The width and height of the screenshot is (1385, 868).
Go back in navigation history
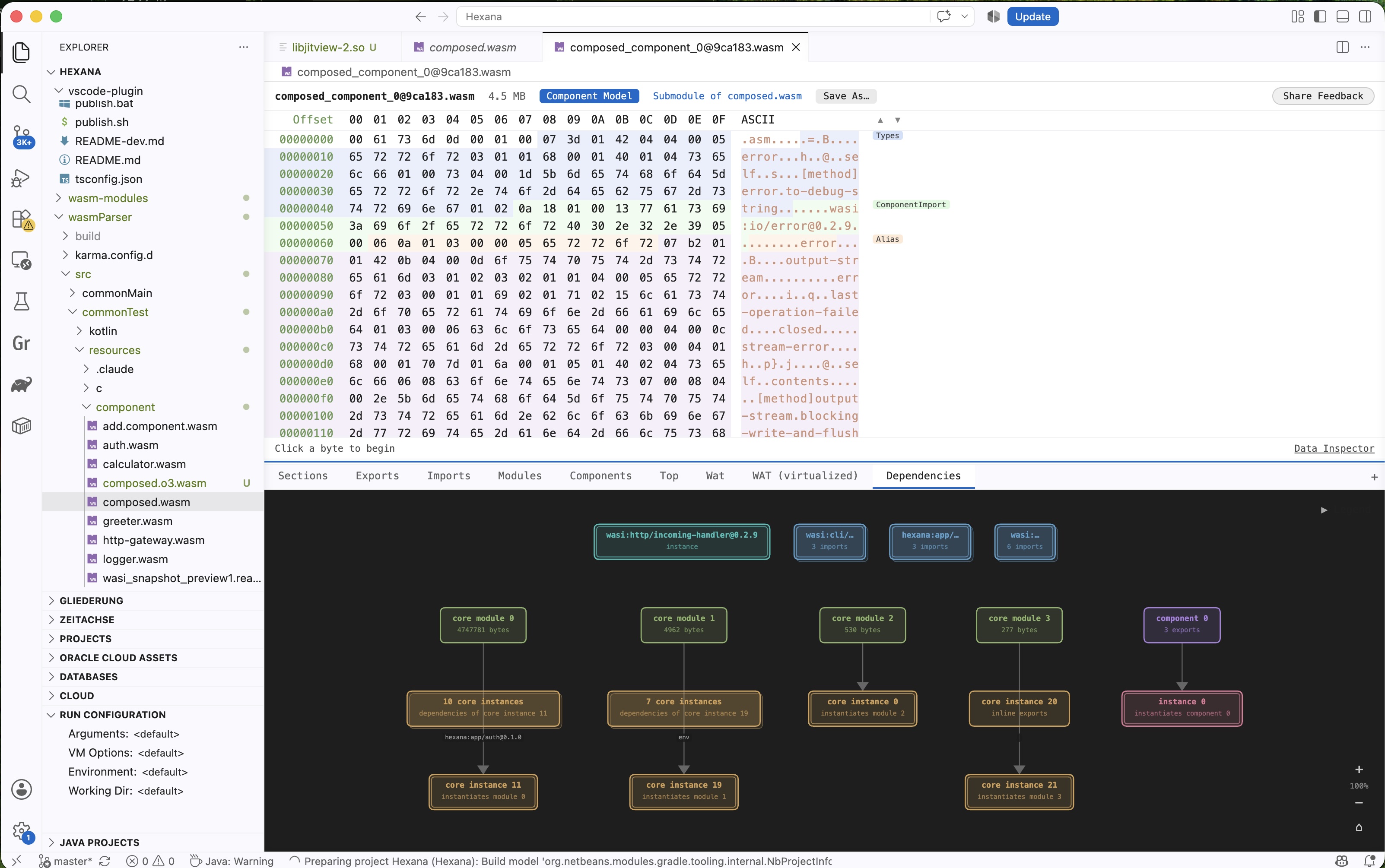click(x=421, y=17)
